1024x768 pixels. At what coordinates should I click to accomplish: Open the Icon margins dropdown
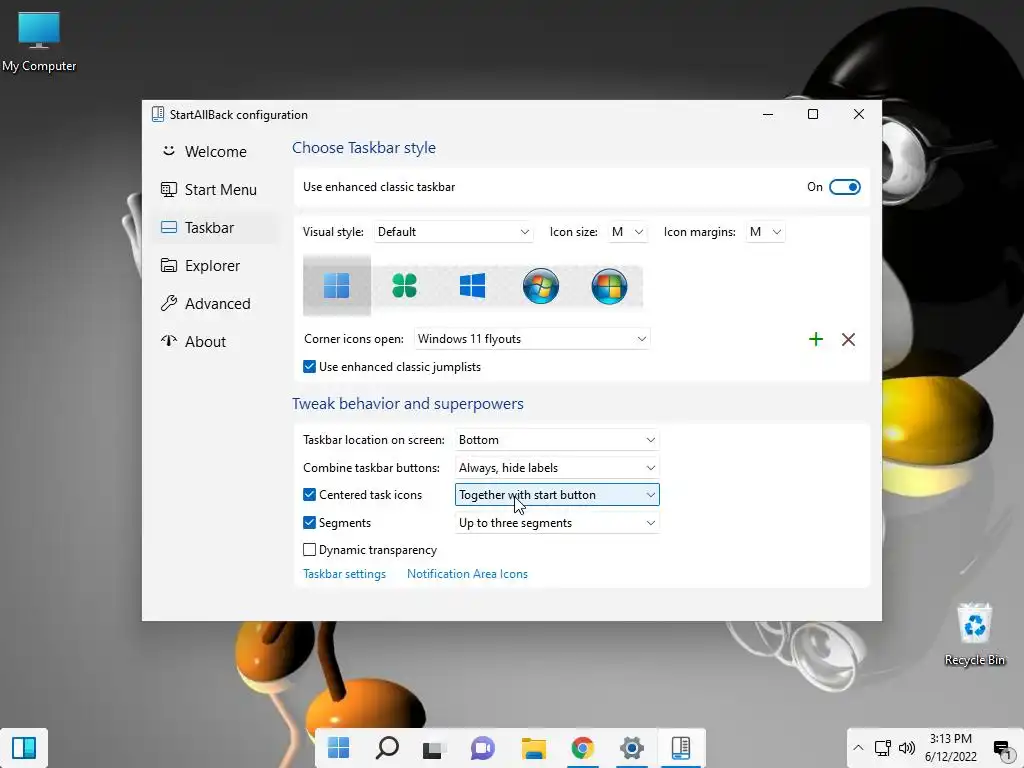coord(765,232)
